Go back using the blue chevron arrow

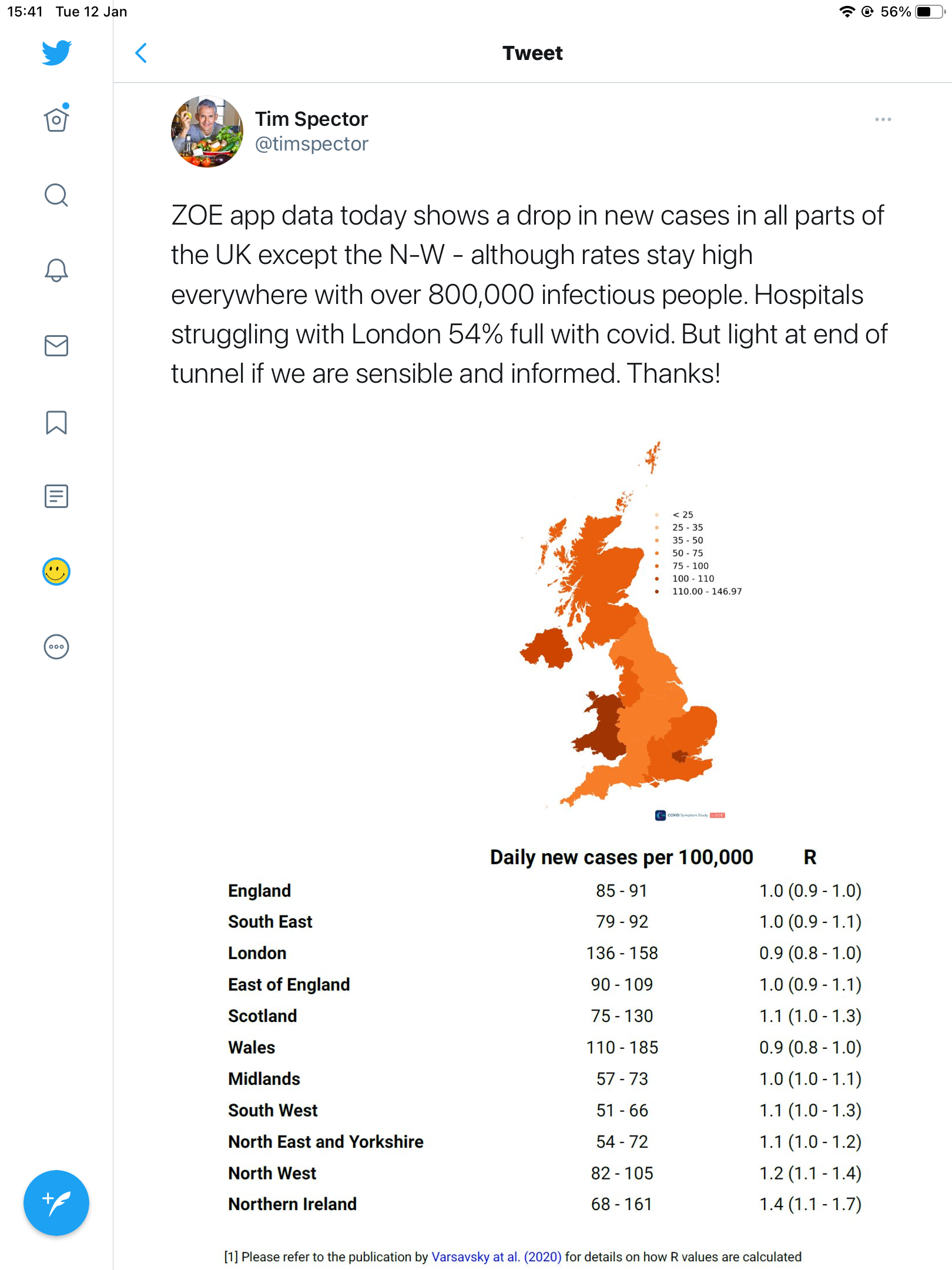pyautogui.click(x=141, y=53)
